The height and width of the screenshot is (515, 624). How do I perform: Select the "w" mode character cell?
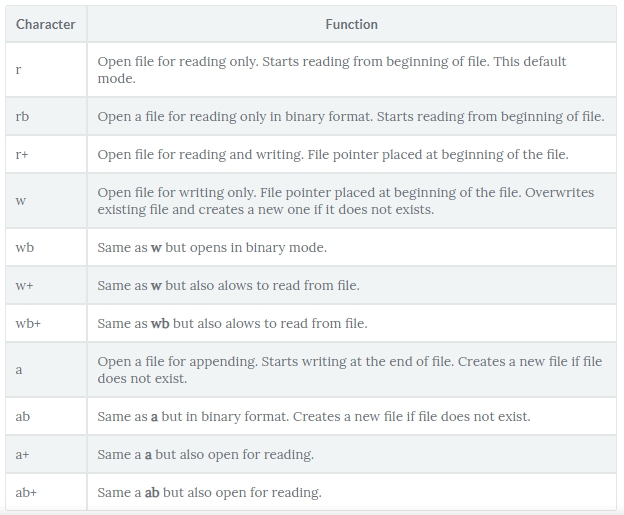[21, 201]
